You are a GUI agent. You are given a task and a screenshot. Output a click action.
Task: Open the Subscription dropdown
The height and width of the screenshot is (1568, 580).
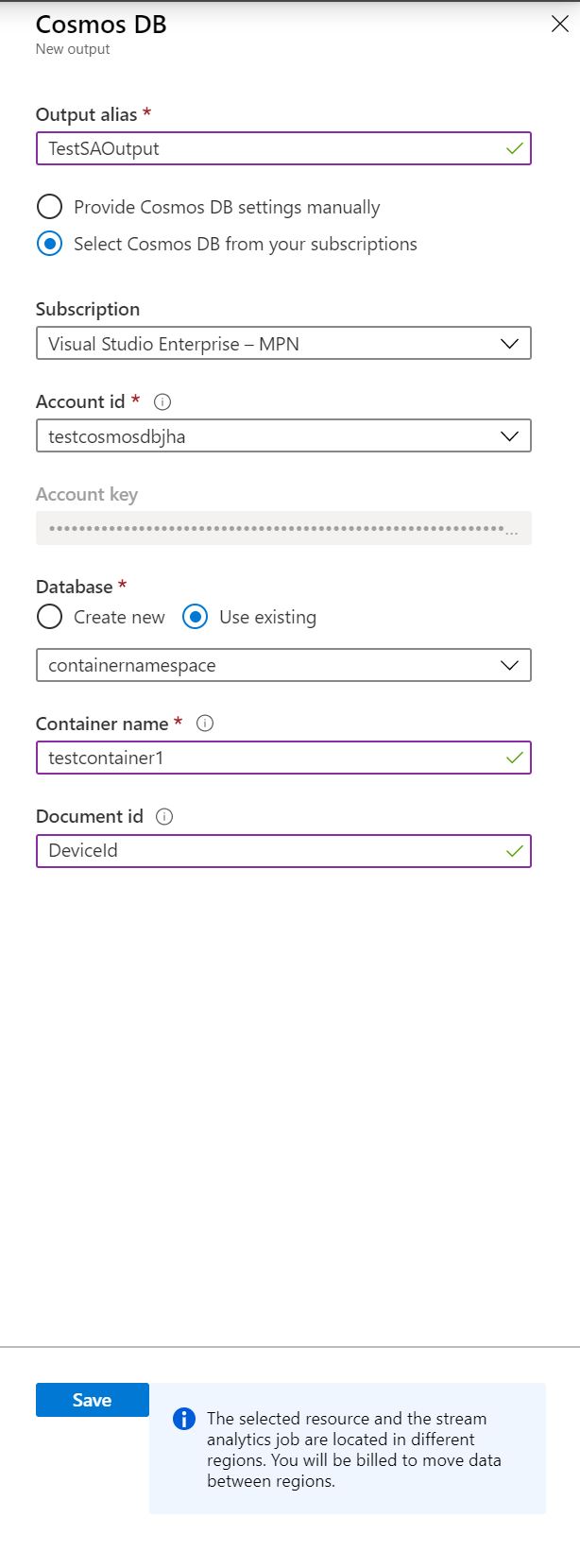click(283, 344)
